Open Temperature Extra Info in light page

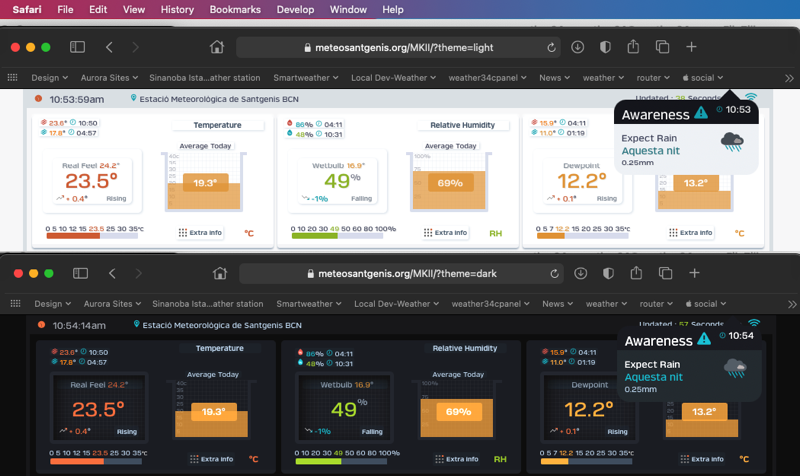[x=200, y=233]
